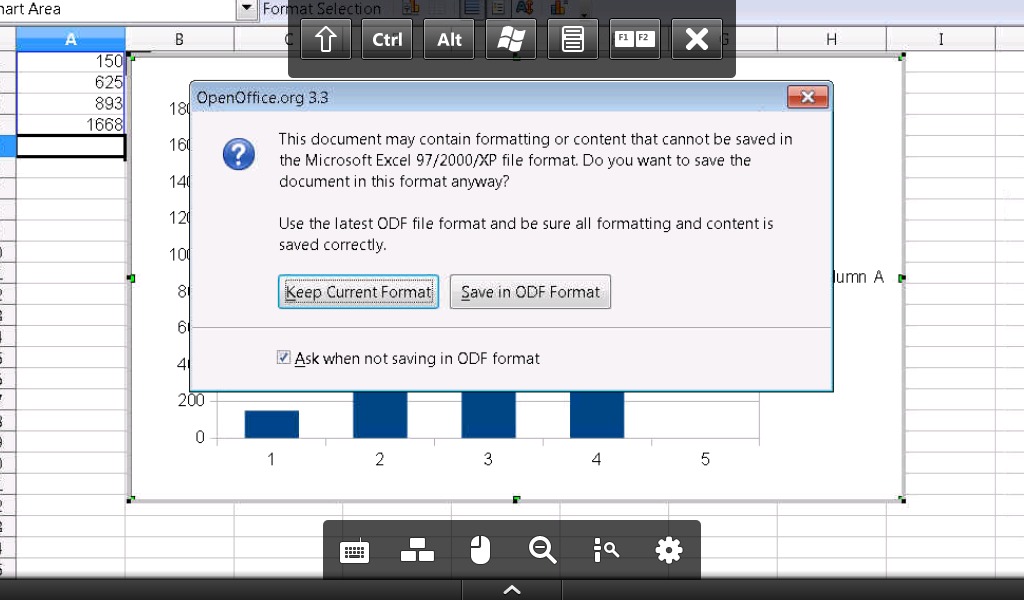Click the info search magnifier icon
1024x600 pixels.
(x=606, y=550)
